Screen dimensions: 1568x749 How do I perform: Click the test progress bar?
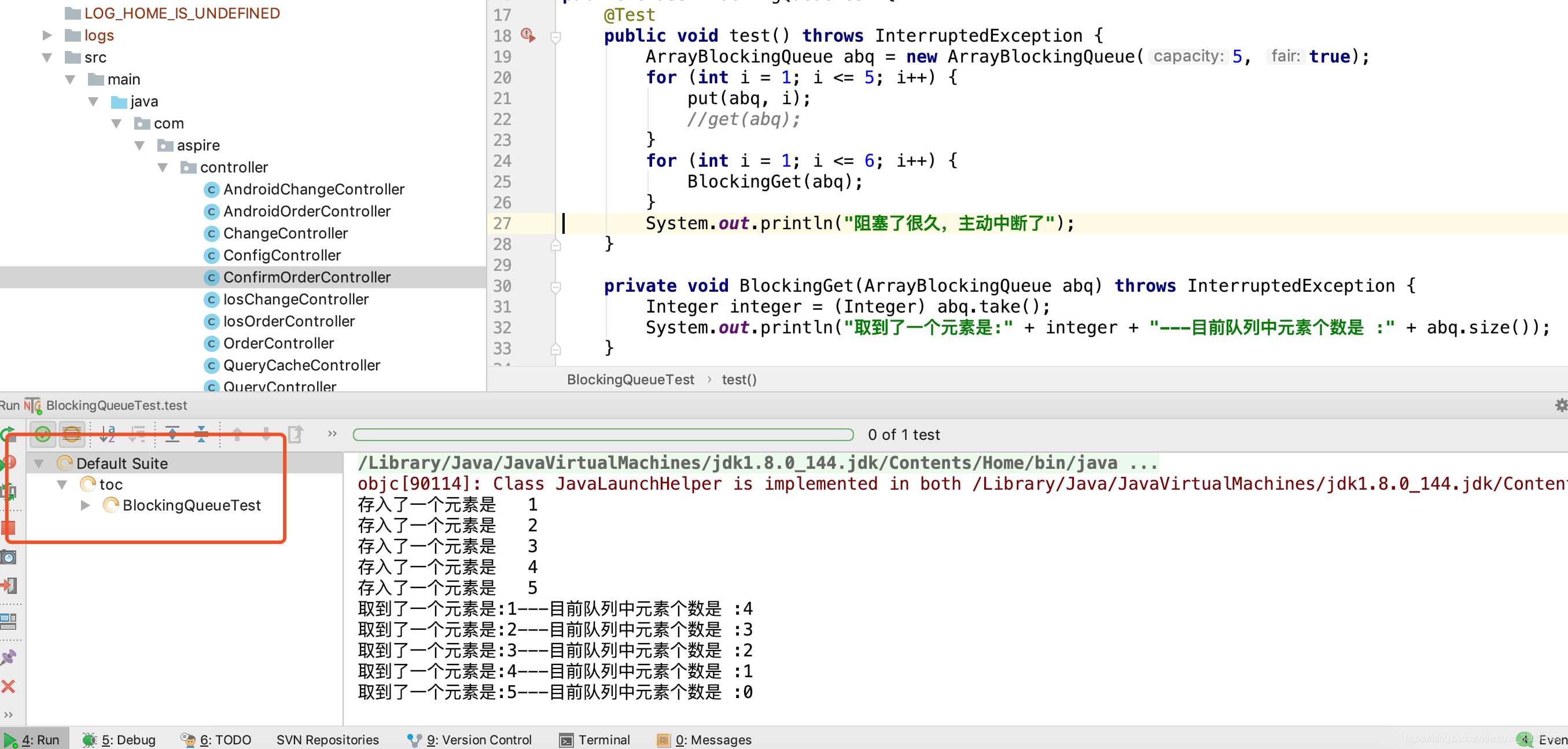tap(602, 434)
